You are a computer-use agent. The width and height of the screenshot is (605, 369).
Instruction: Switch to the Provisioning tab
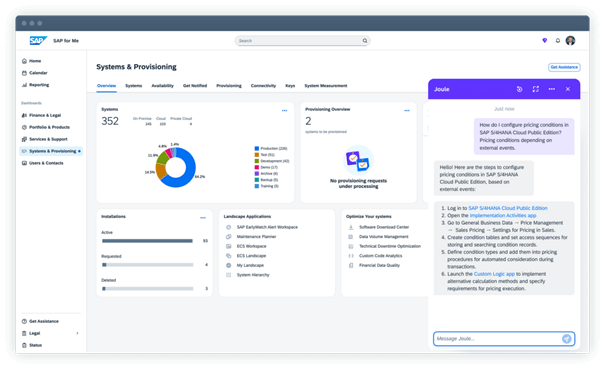[x=229, y=86]
